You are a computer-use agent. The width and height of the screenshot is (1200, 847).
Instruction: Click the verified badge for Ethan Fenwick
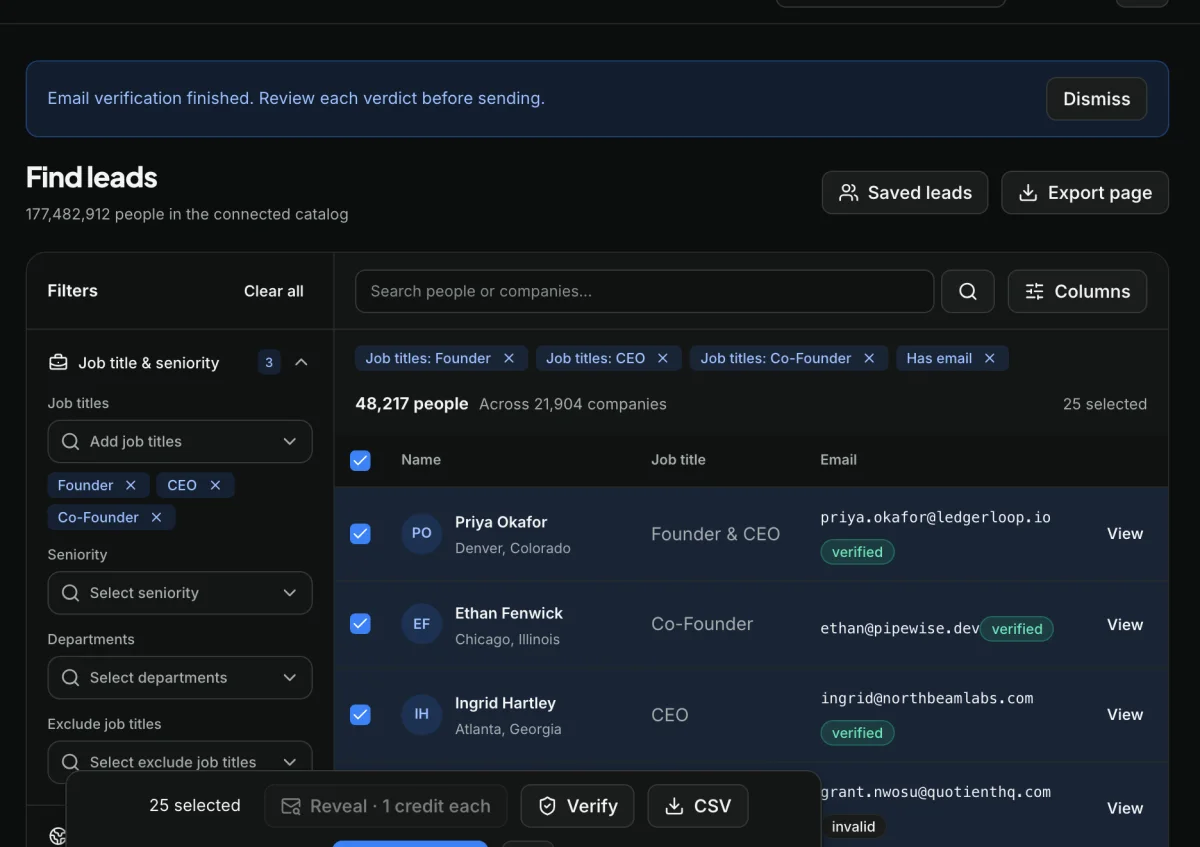[x=1017, y=629]
